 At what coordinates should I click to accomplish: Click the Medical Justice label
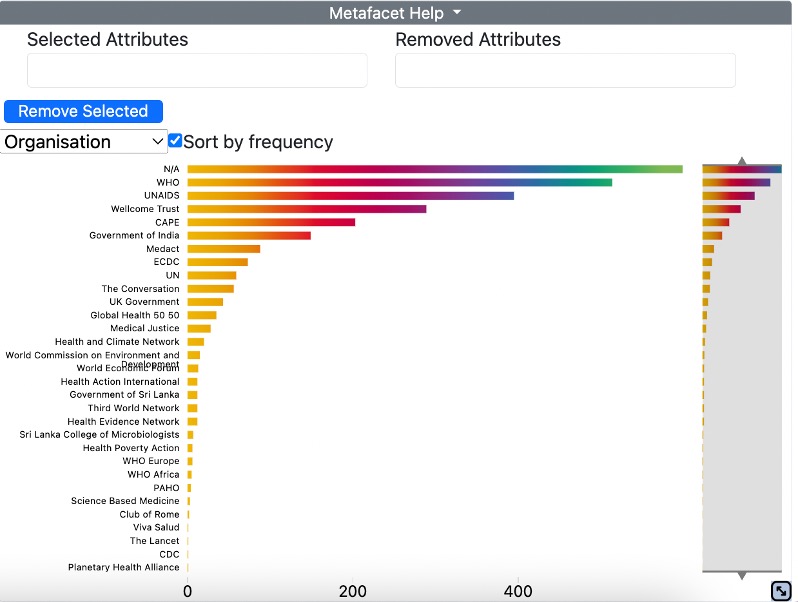pos(145,328)
